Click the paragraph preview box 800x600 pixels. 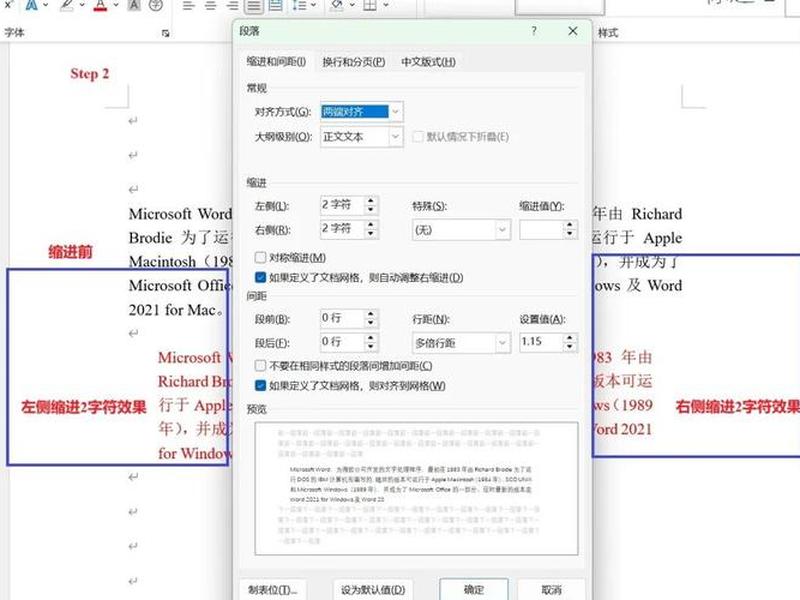tap(416, 488)
